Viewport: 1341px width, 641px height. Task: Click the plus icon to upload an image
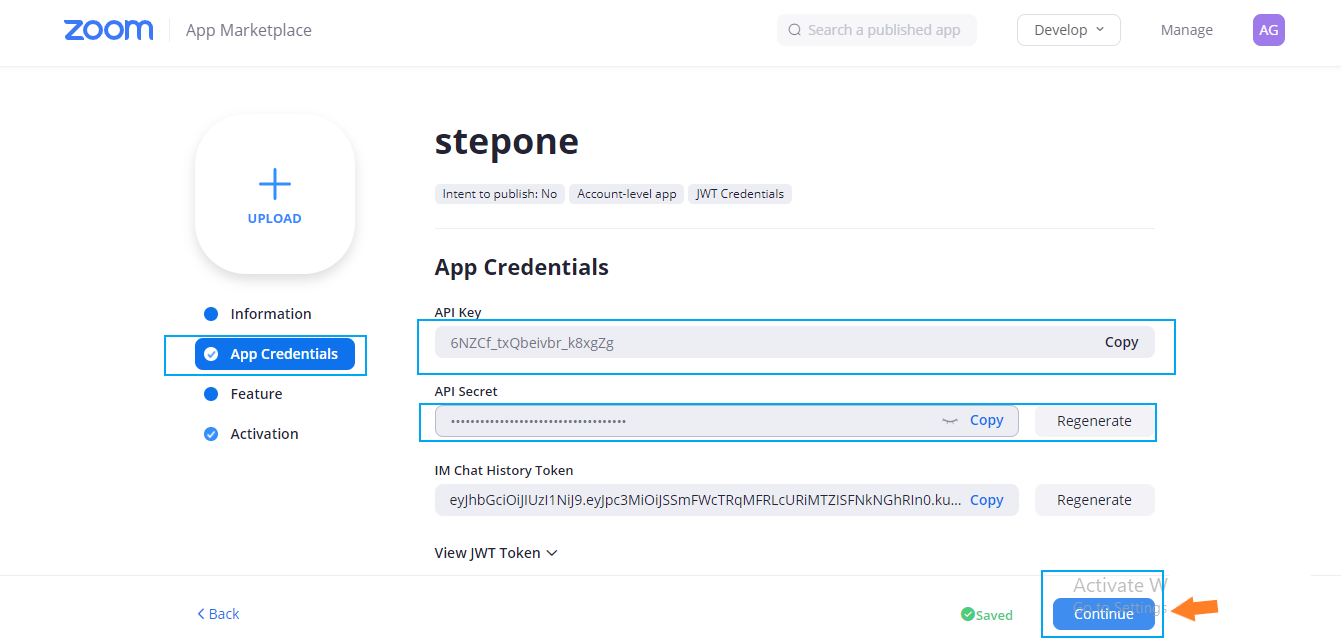pyautogui.click(x=275, y=184)
